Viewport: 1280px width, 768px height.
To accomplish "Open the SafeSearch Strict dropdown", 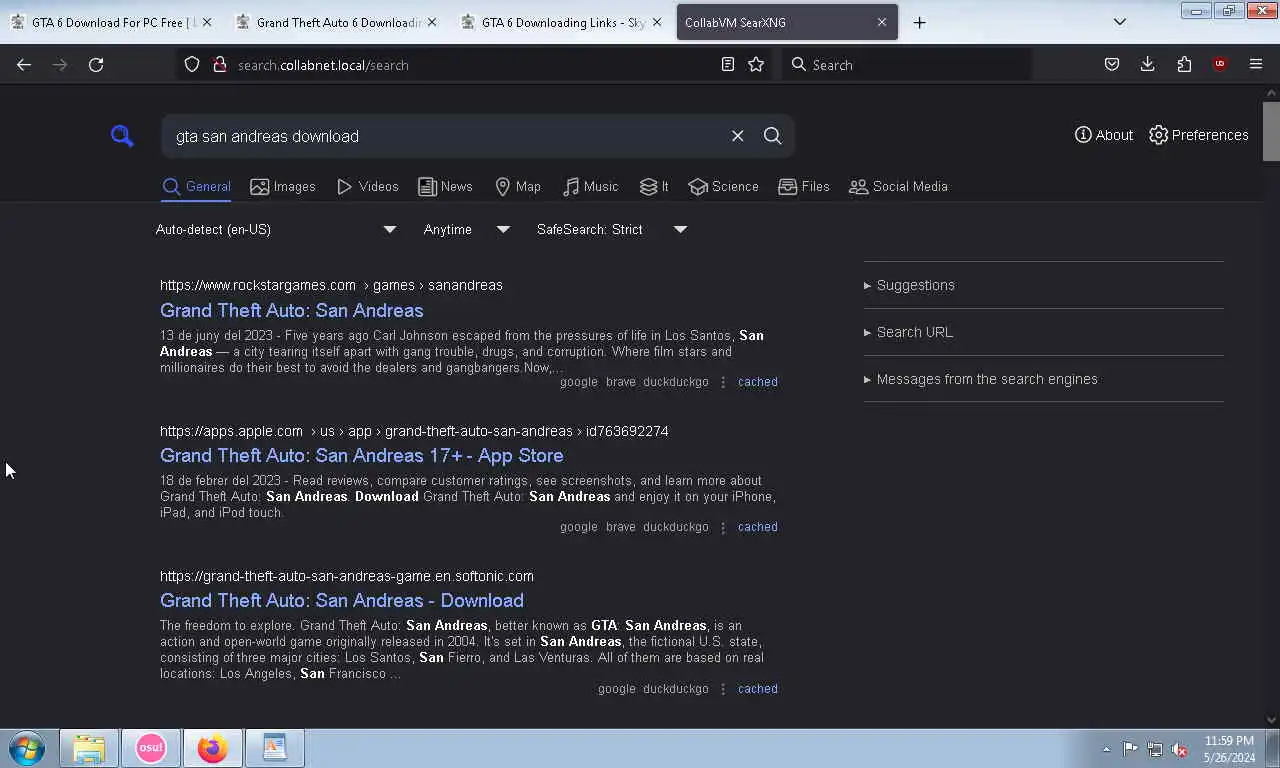I will coord(611,229).
